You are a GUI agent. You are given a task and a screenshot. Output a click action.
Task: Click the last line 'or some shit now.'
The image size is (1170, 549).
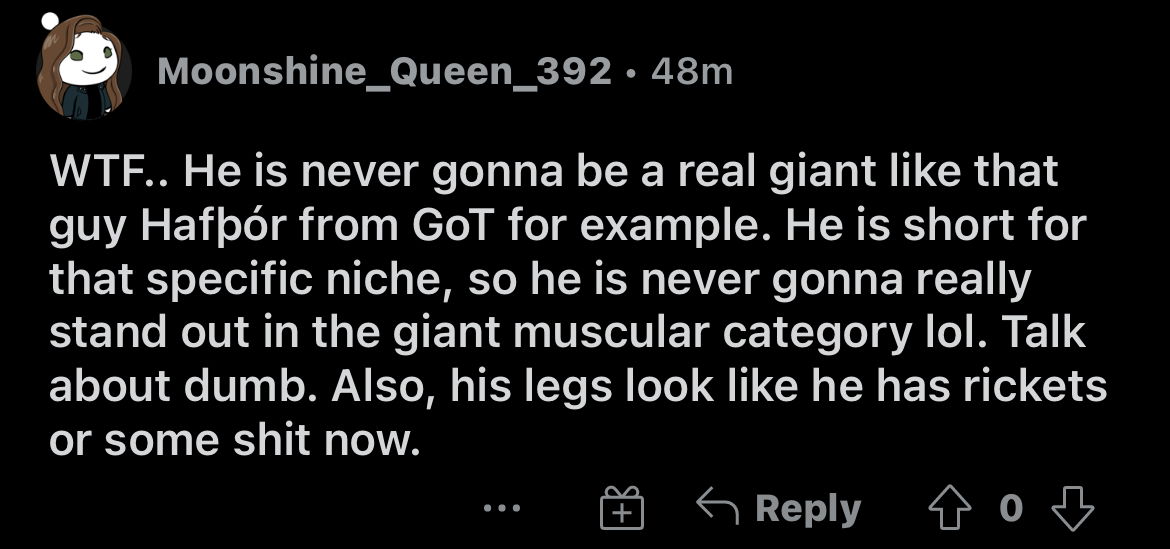[x=235, y=440]
